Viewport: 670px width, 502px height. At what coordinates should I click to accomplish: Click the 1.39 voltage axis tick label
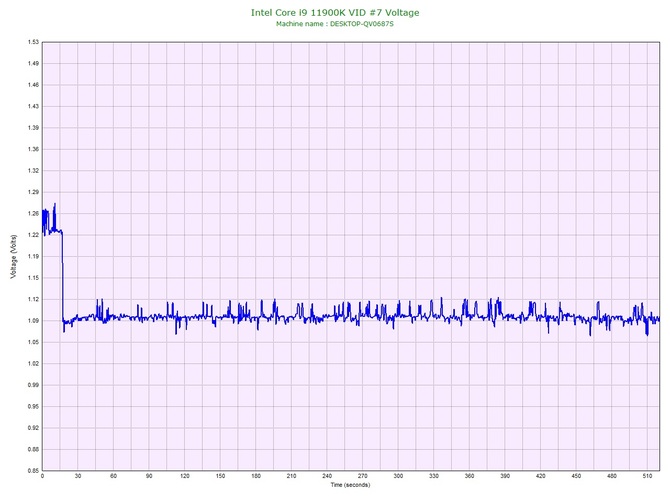point(33,128)
